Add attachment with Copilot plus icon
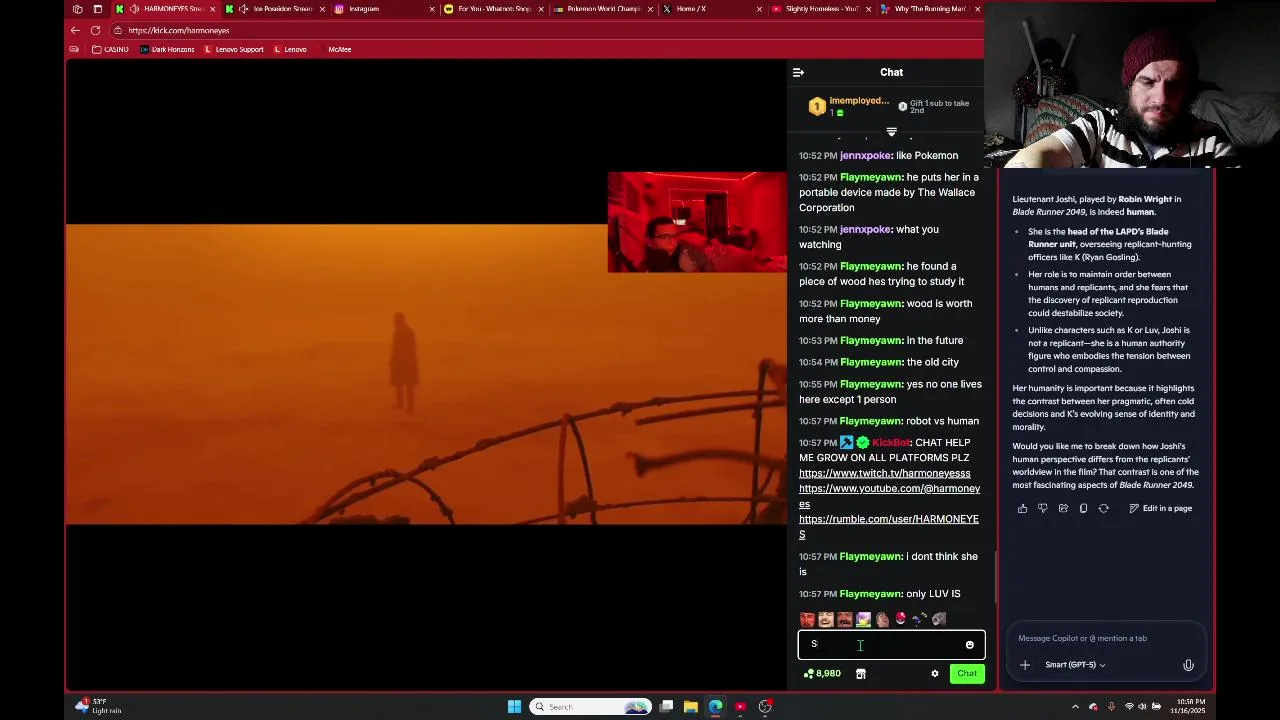 tap(1024, 665)
